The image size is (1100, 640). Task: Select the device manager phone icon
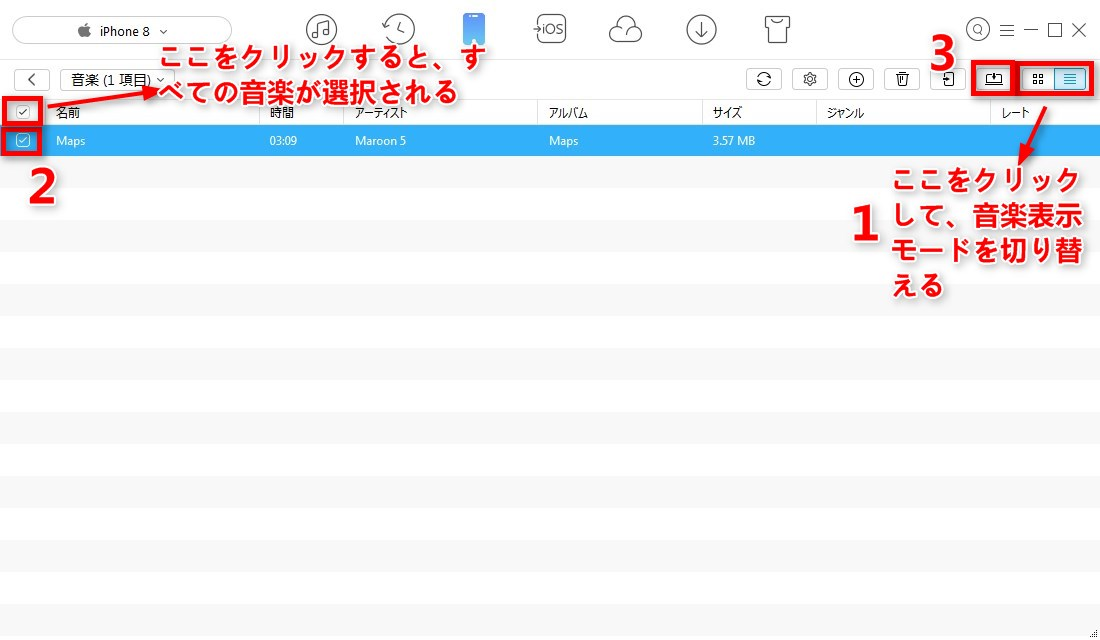474,30
